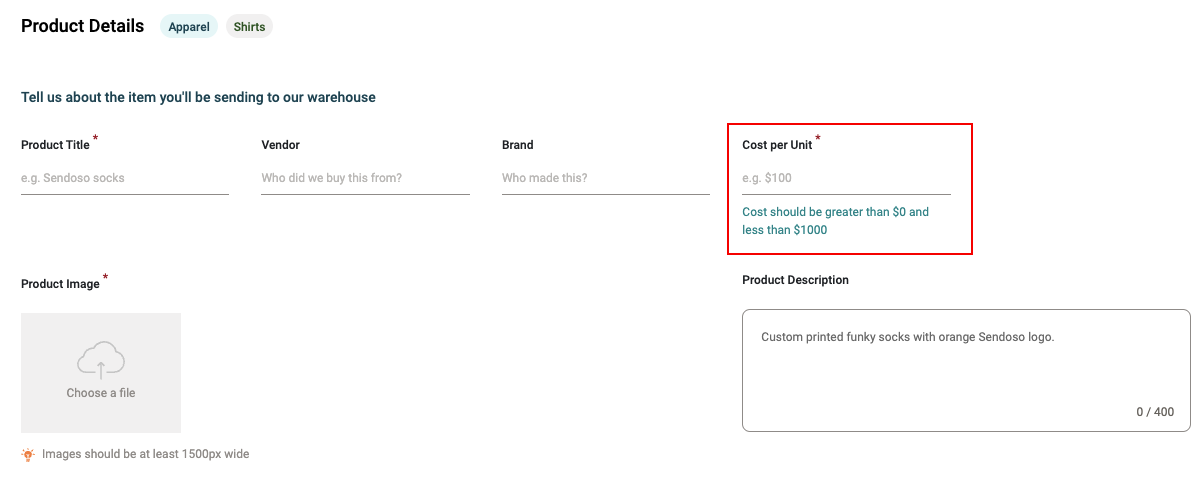Select the Shirts category tag

point(249,27)
